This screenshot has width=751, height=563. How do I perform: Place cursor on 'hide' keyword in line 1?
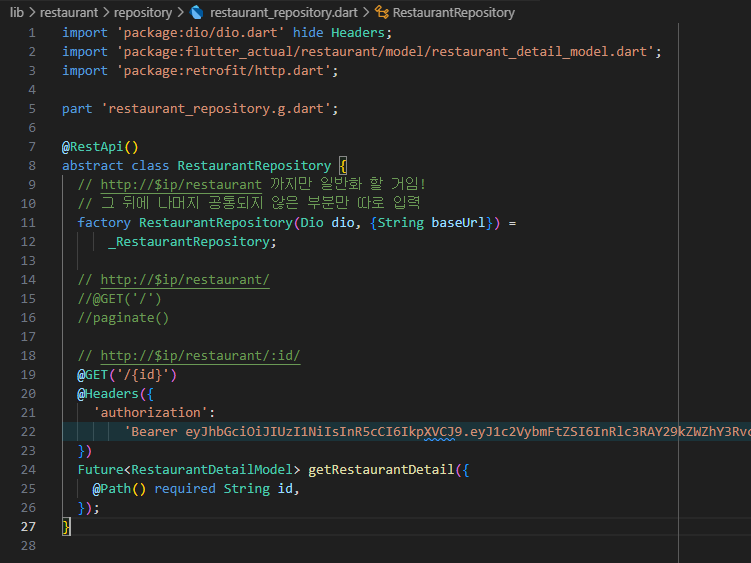(x=308, y=33)
